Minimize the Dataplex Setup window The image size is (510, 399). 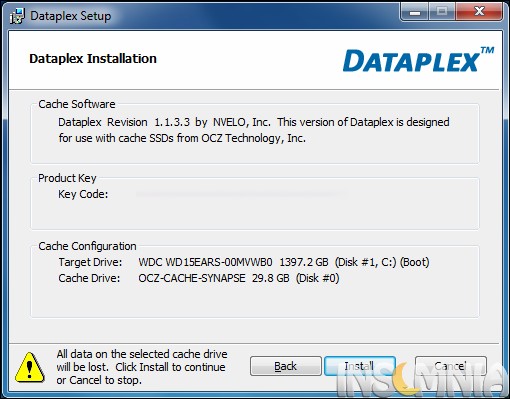point(415,12)
